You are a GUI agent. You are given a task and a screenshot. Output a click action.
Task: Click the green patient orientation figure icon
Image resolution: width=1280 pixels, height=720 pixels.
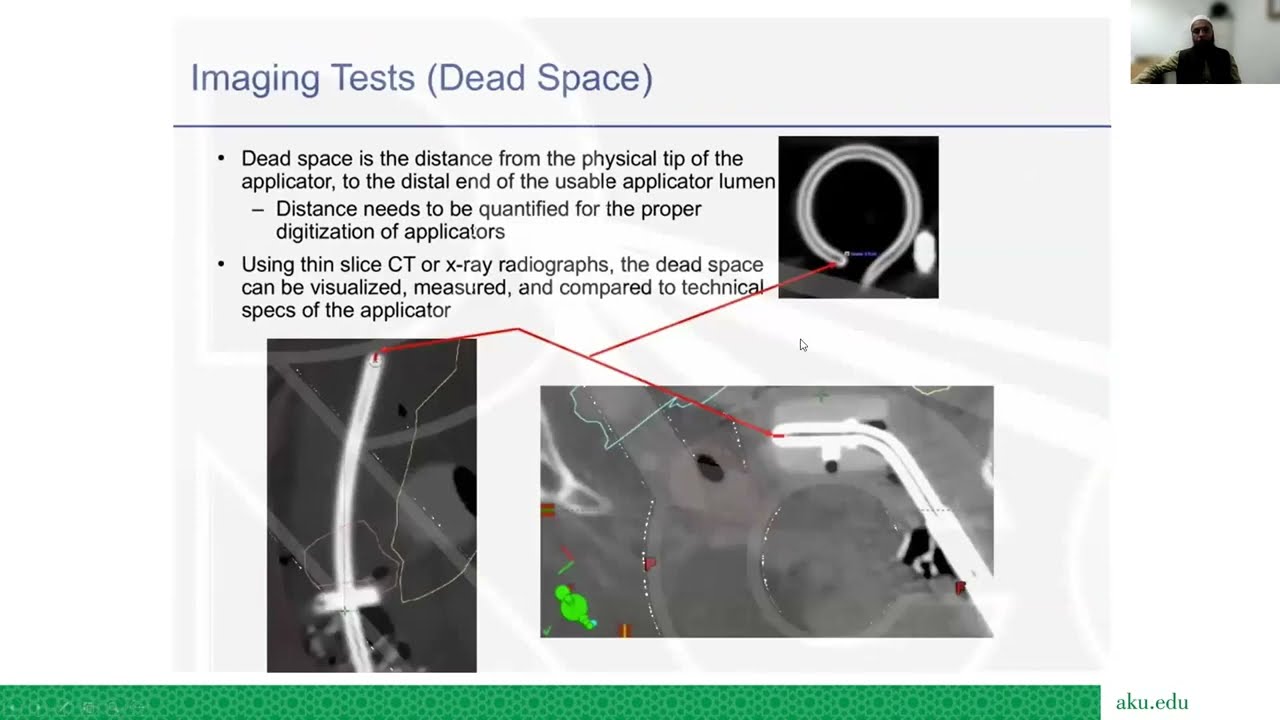pos(574,608)
